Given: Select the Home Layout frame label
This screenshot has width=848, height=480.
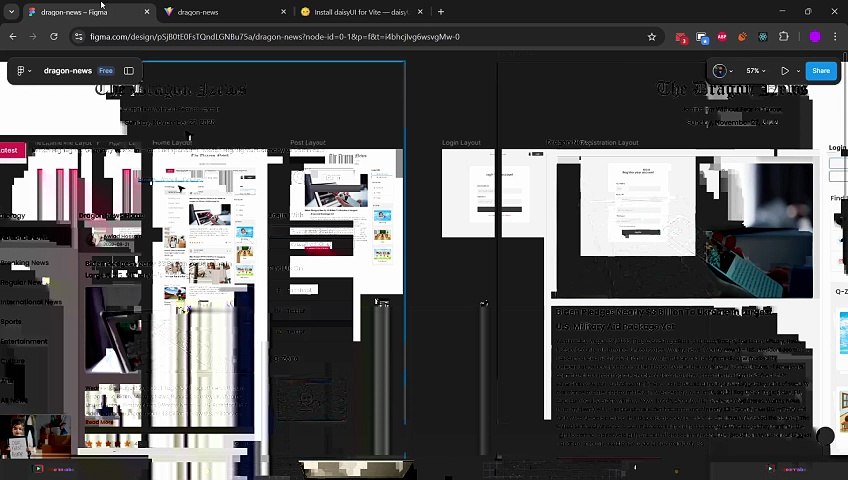Looking at the screenshot, I should point(172,143).
